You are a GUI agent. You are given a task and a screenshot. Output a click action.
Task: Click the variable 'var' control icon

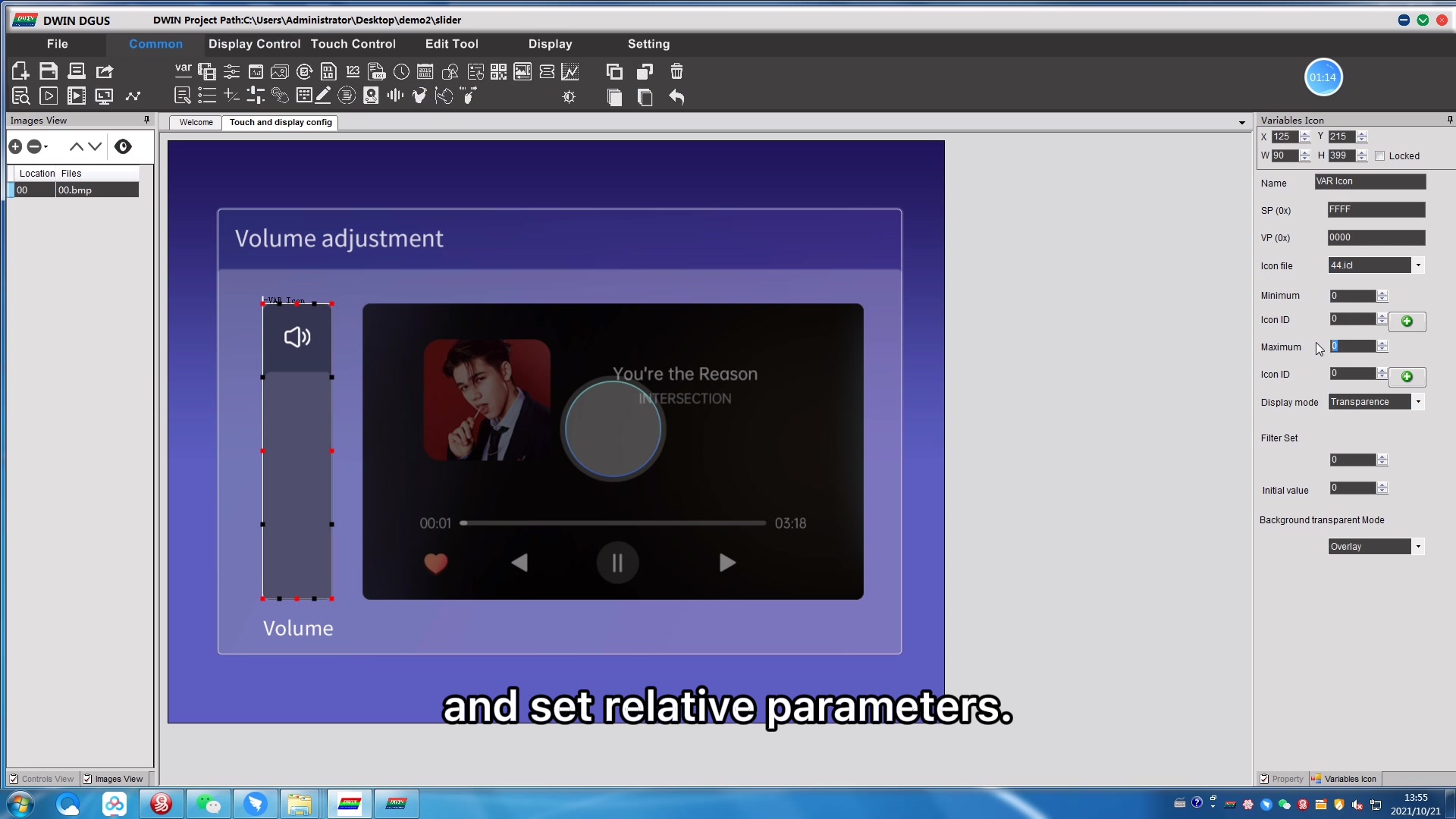coord(183,71)
